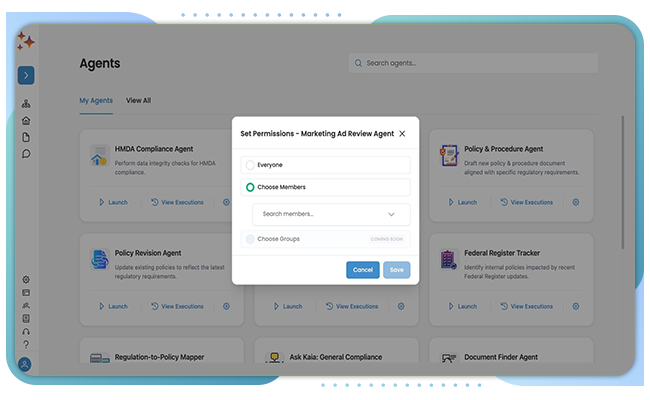Open the Policy & Procedure Agent title

[503, 149]
